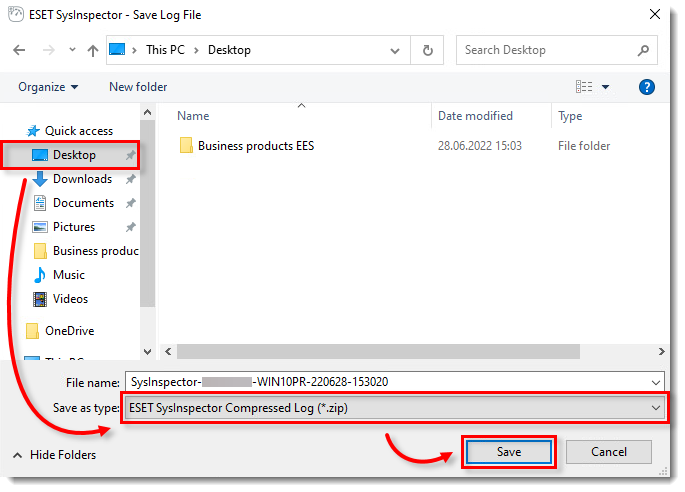Go up one folder level
Viewport: 685px width, 492px height.
tap(93, 51)
